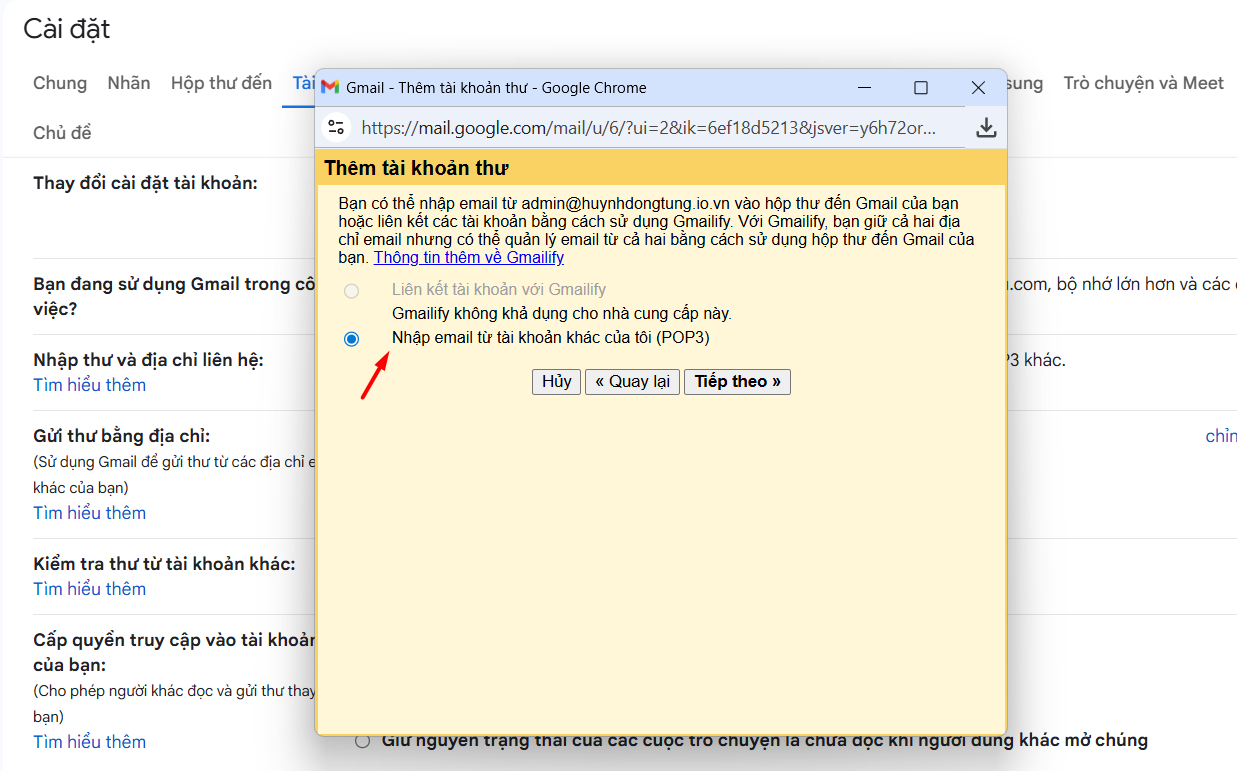Viewport: 1237px width, 771px height.
Task: Open Tìm hiểu thêm under Cấp quyền truy cập
Action: tap(90, 742)
